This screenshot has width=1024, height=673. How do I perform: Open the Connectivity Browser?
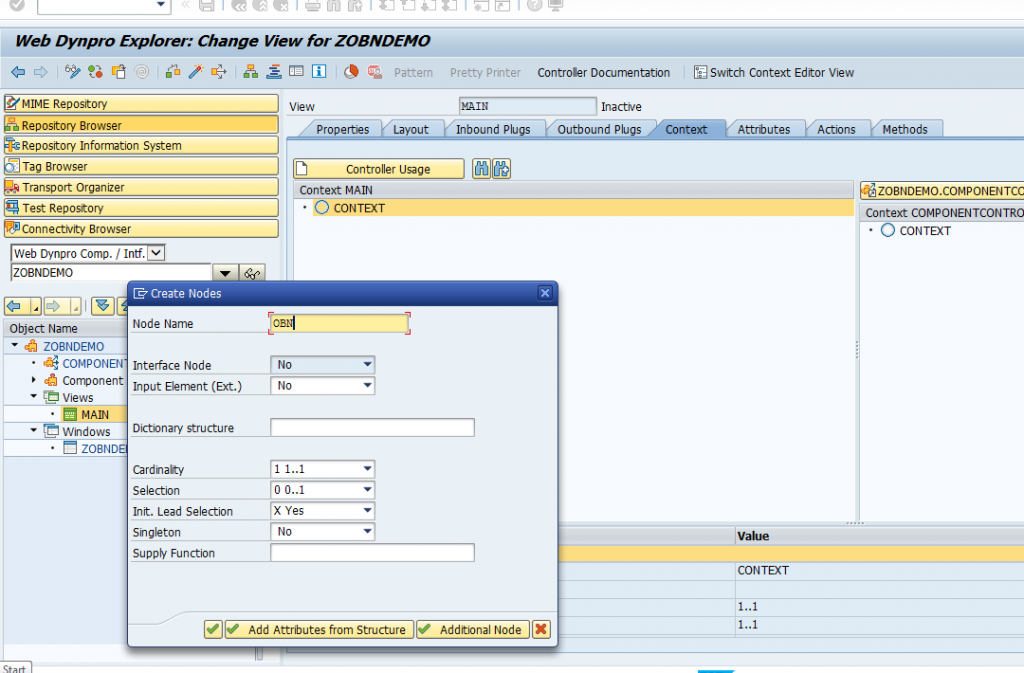click(x=141, y=229)
